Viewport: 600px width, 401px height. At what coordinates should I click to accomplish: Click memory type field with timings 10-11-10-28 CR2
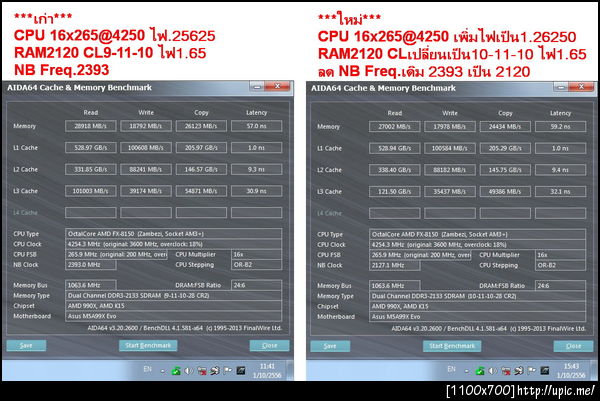[478, 297]
